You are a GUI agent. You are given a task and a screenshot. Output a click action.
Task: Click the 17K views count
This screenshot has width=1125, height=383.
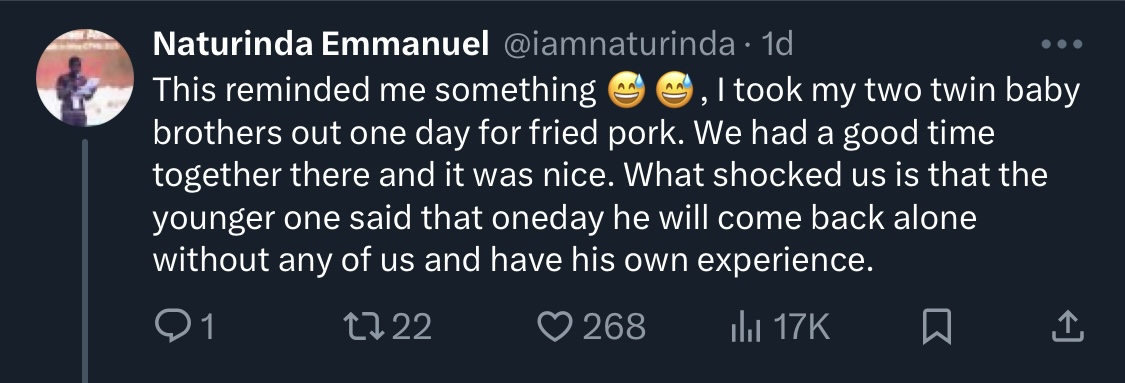(802, 327)
